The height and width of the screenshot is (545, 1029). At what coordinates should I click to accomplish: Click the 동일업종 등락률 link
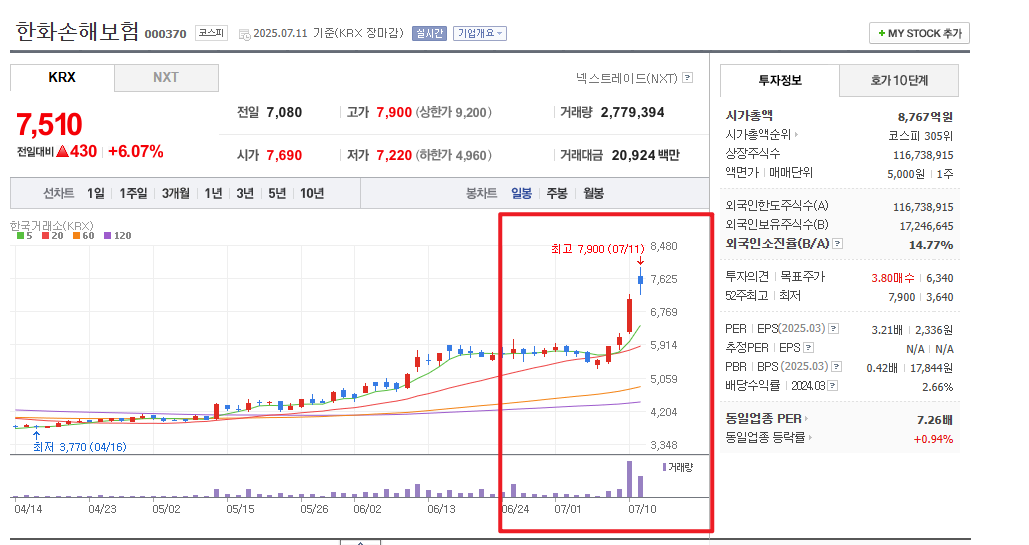(x=765, y=437)
